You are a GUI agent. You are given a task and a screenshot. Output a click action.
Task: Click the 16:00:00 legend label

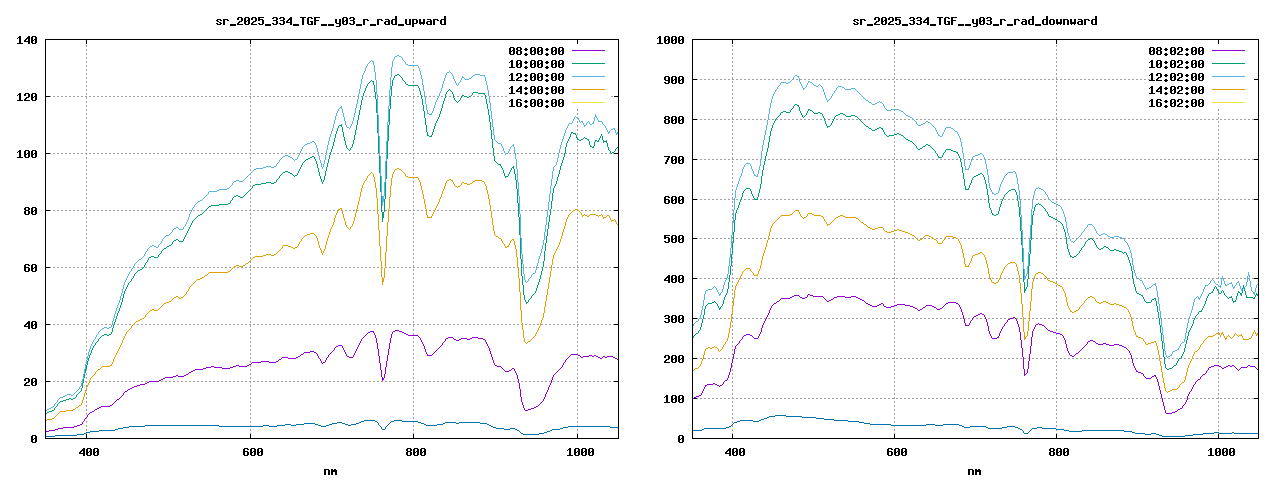point(536,103)
